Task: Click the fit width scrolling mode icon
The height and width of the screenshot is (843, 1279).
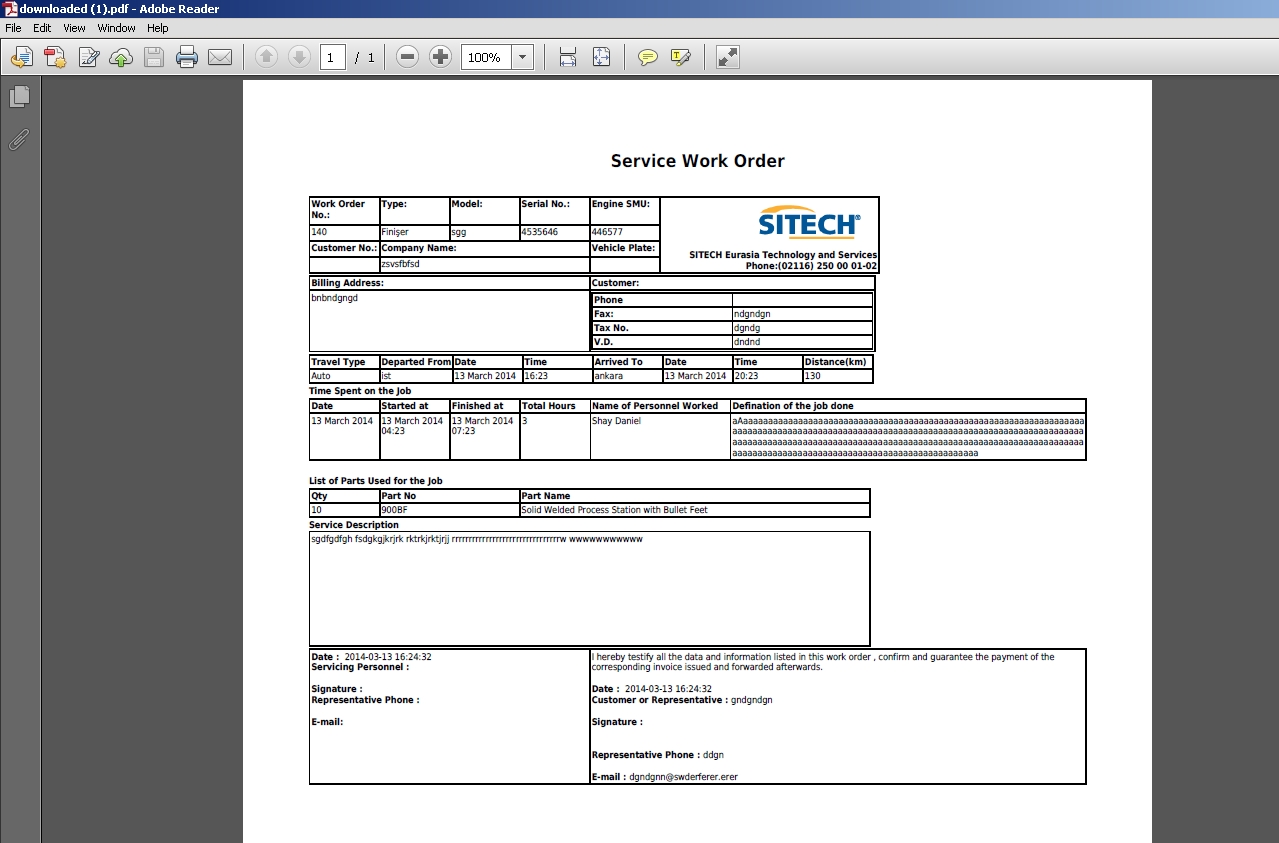Action: click(x=568, y=57)
